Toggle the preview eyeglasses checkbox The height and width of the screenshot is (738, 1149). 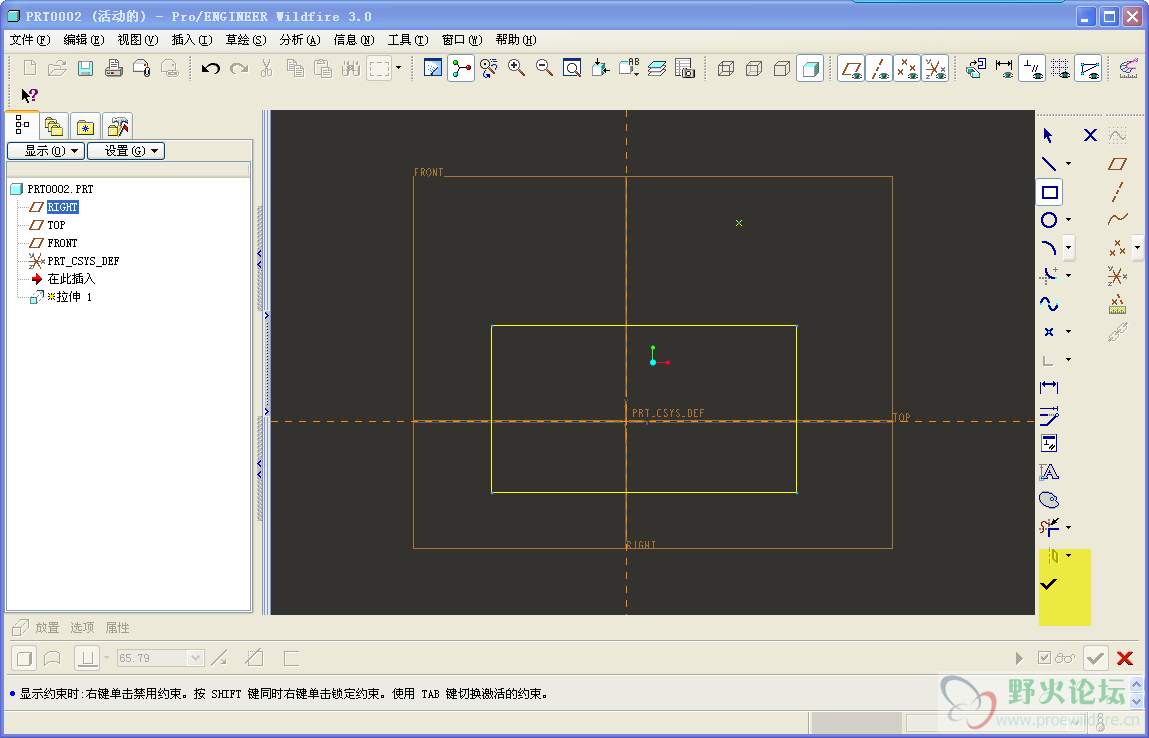[1045, 658]
